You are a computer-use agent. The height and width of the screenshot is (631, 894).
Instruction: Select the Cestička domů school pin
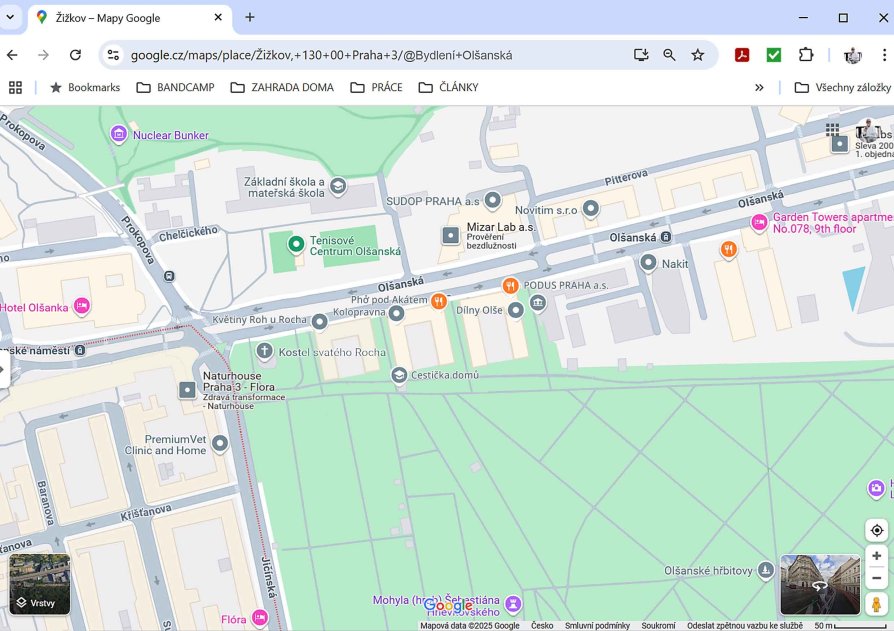click(x=399, y=375)
